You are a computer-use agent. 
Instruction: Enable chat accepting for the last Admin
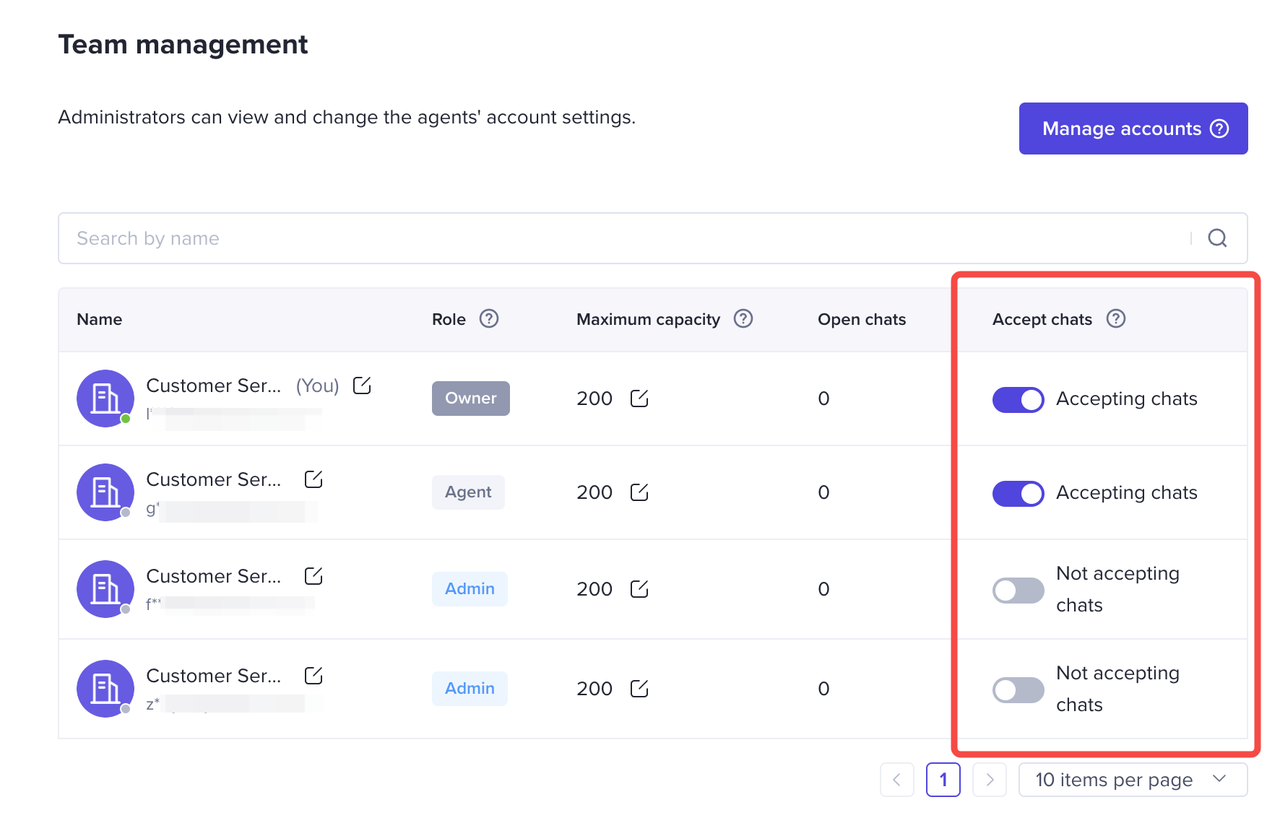pos(1018,690)
